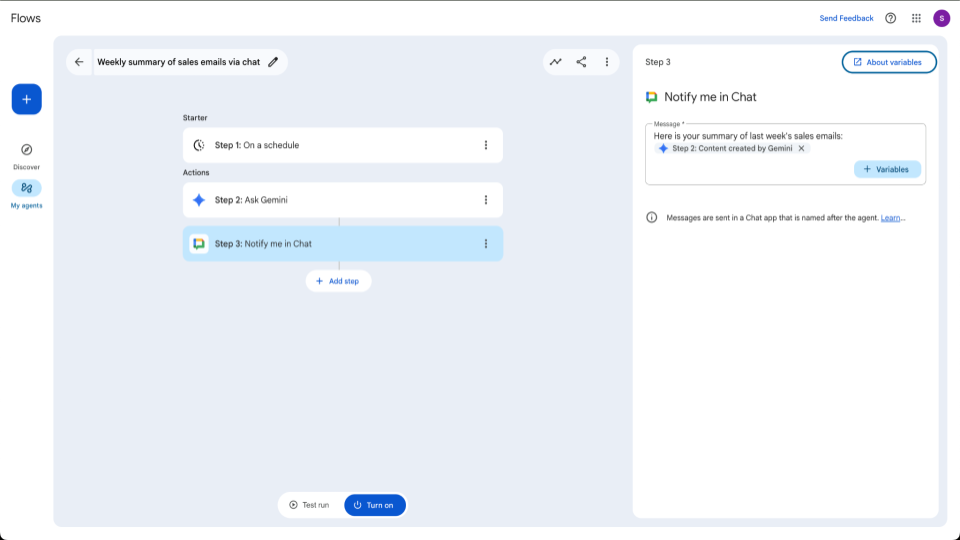Go to Discover in sidebar
Image resolution: width=960 pixels, height=540 pixels.
pyautogui.click(x=27, y=155)
